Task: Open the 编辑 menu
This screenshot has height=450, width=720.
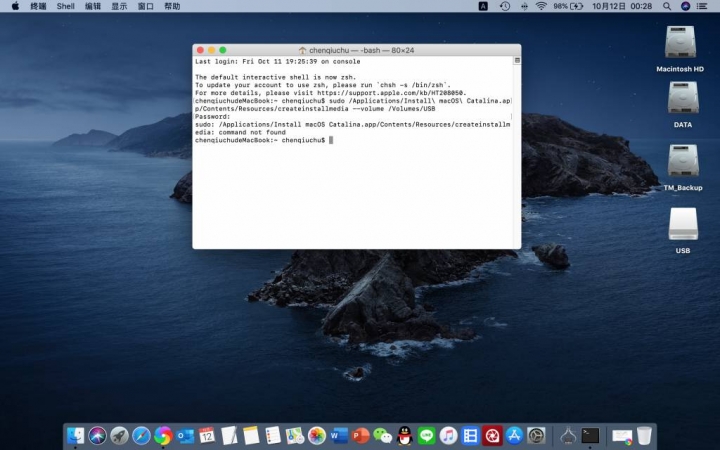Action: pos(93,6)
